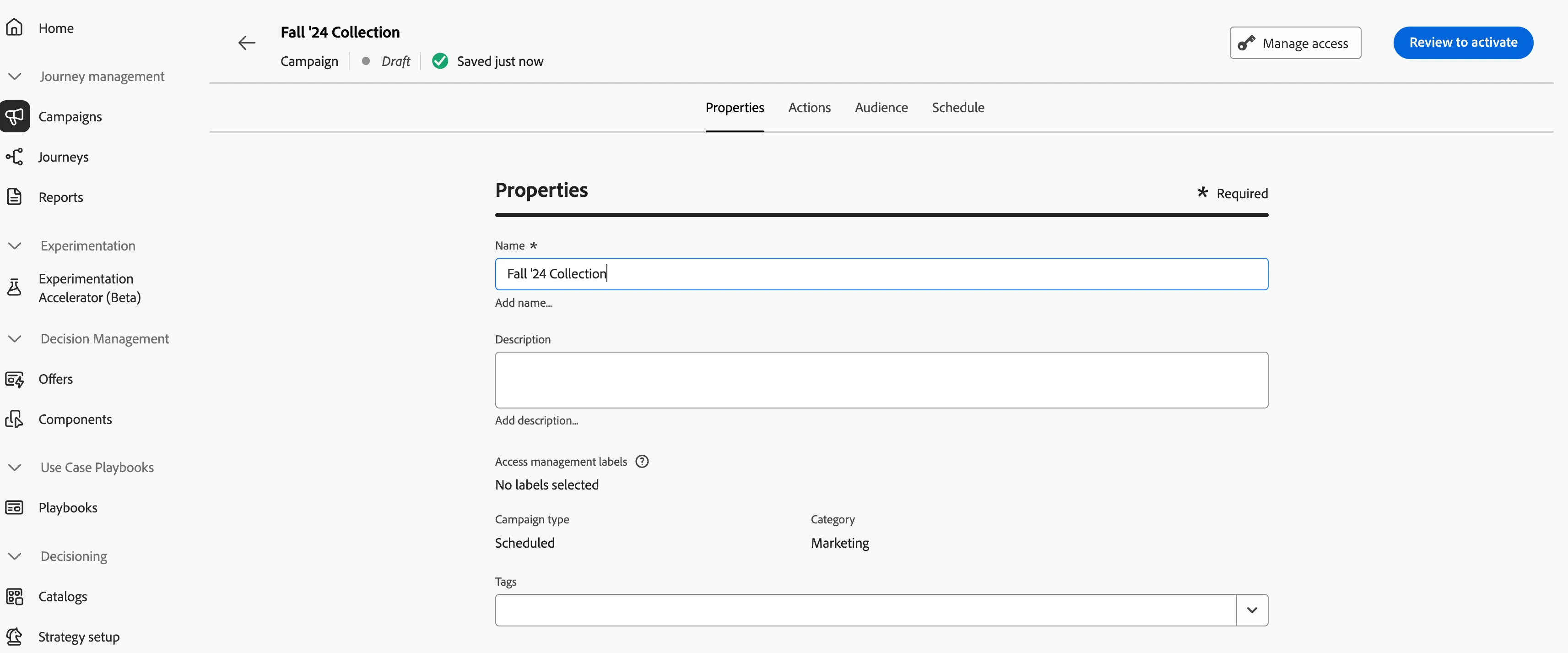
Task: Select the Campaigns megaphone icon
Action: (15, 116)
